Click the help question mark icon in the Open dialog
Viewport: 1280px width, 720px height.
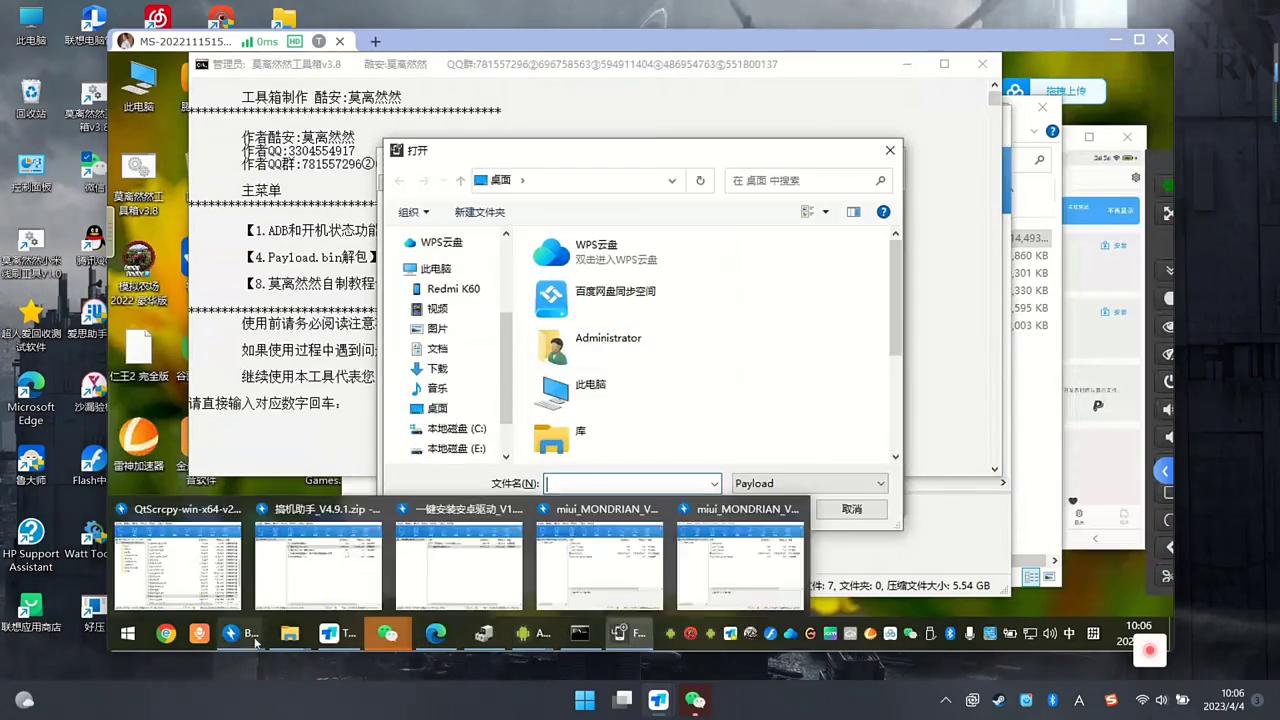click(x=883, y=212)
